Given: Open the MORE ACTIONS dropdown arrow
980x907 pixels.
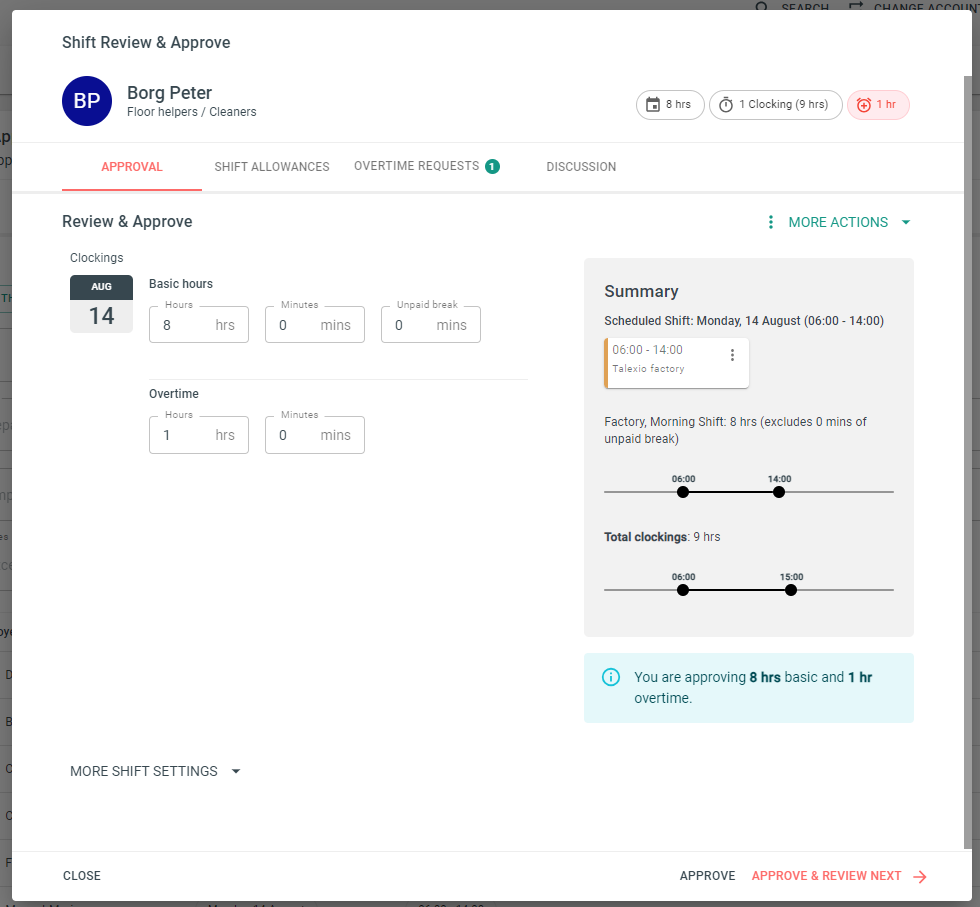Looking at the screenshot, I should pyautogui.click(x=905, y=222).
